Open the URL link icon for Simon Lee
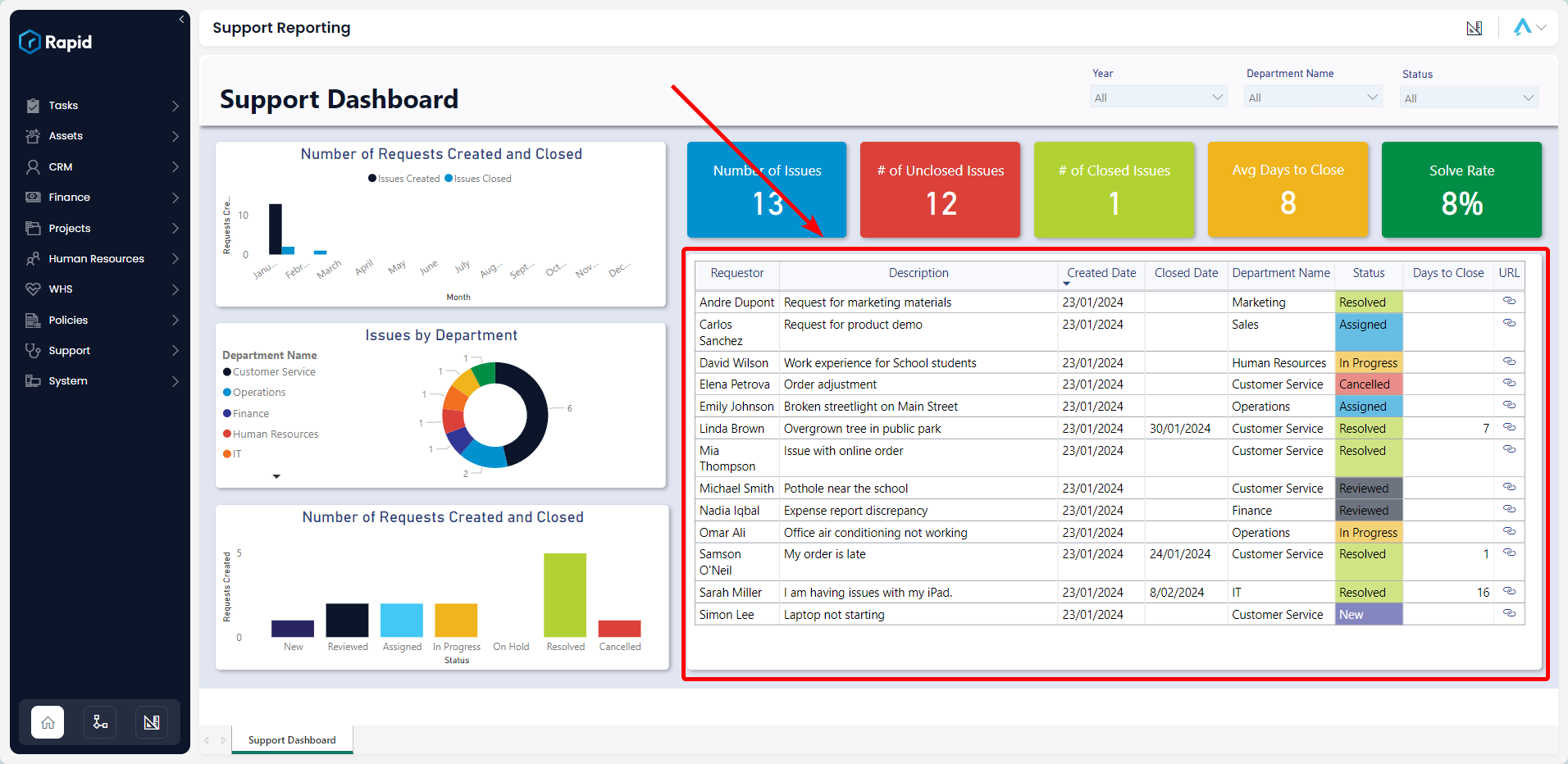This screenshot has width=1568, height=764. pos(1509,613)
